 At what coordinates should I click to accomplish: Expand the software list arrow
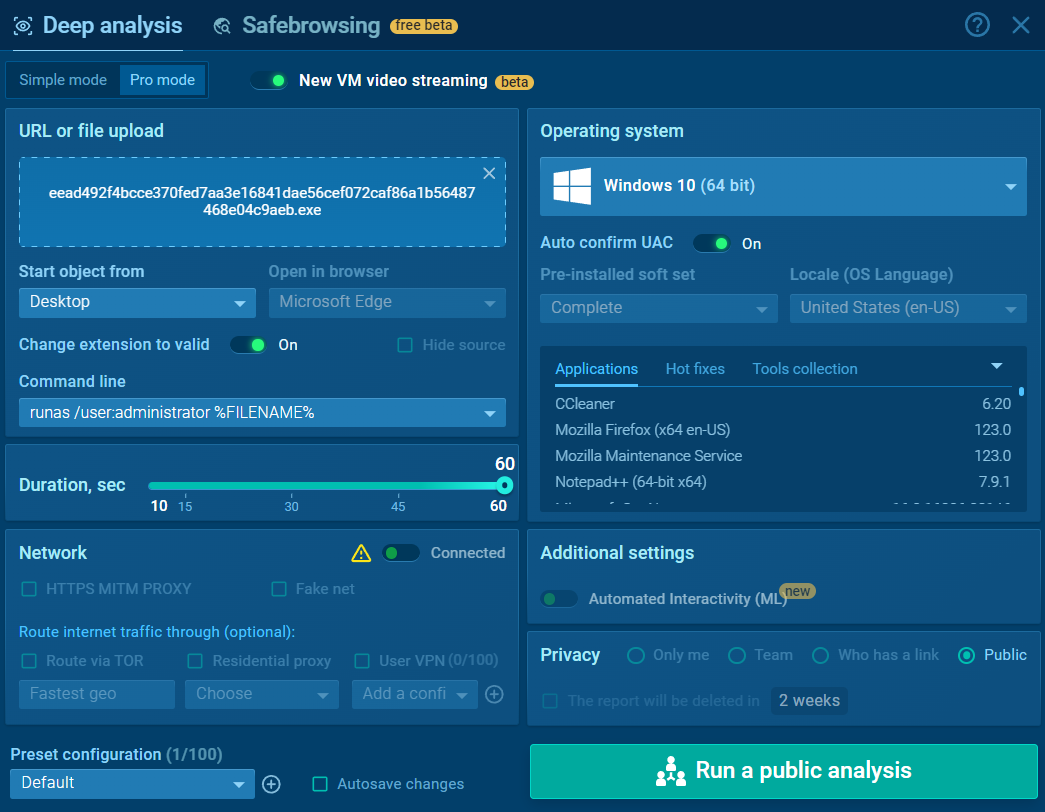click(996, 366)
